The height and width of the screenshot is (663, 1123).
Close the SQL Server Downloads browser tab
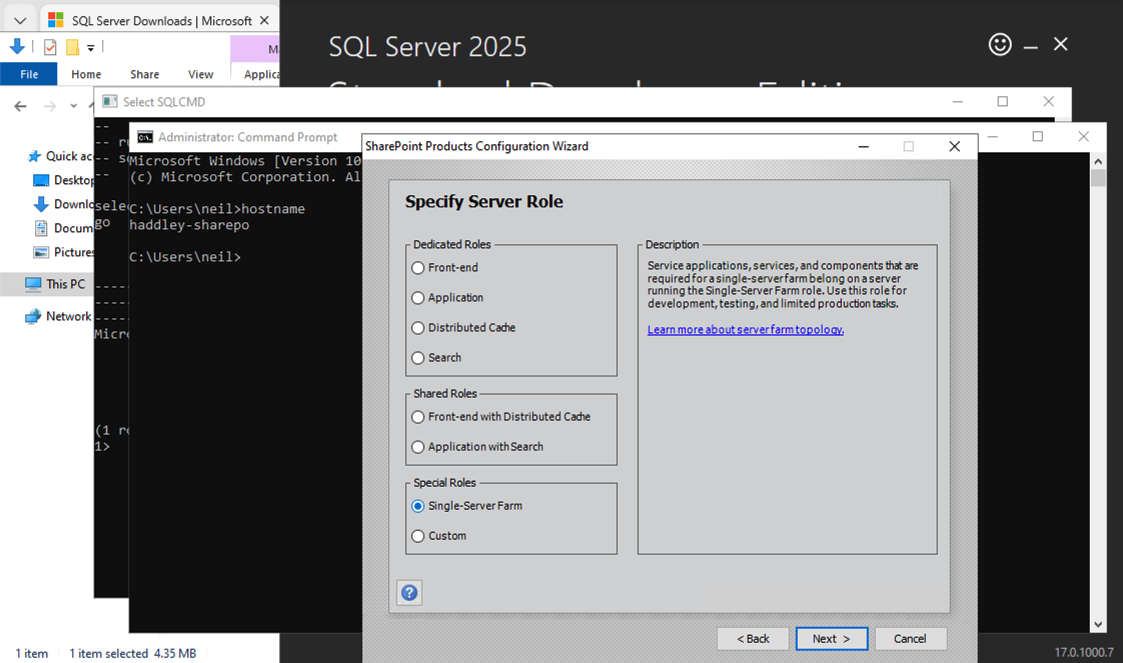264,21
